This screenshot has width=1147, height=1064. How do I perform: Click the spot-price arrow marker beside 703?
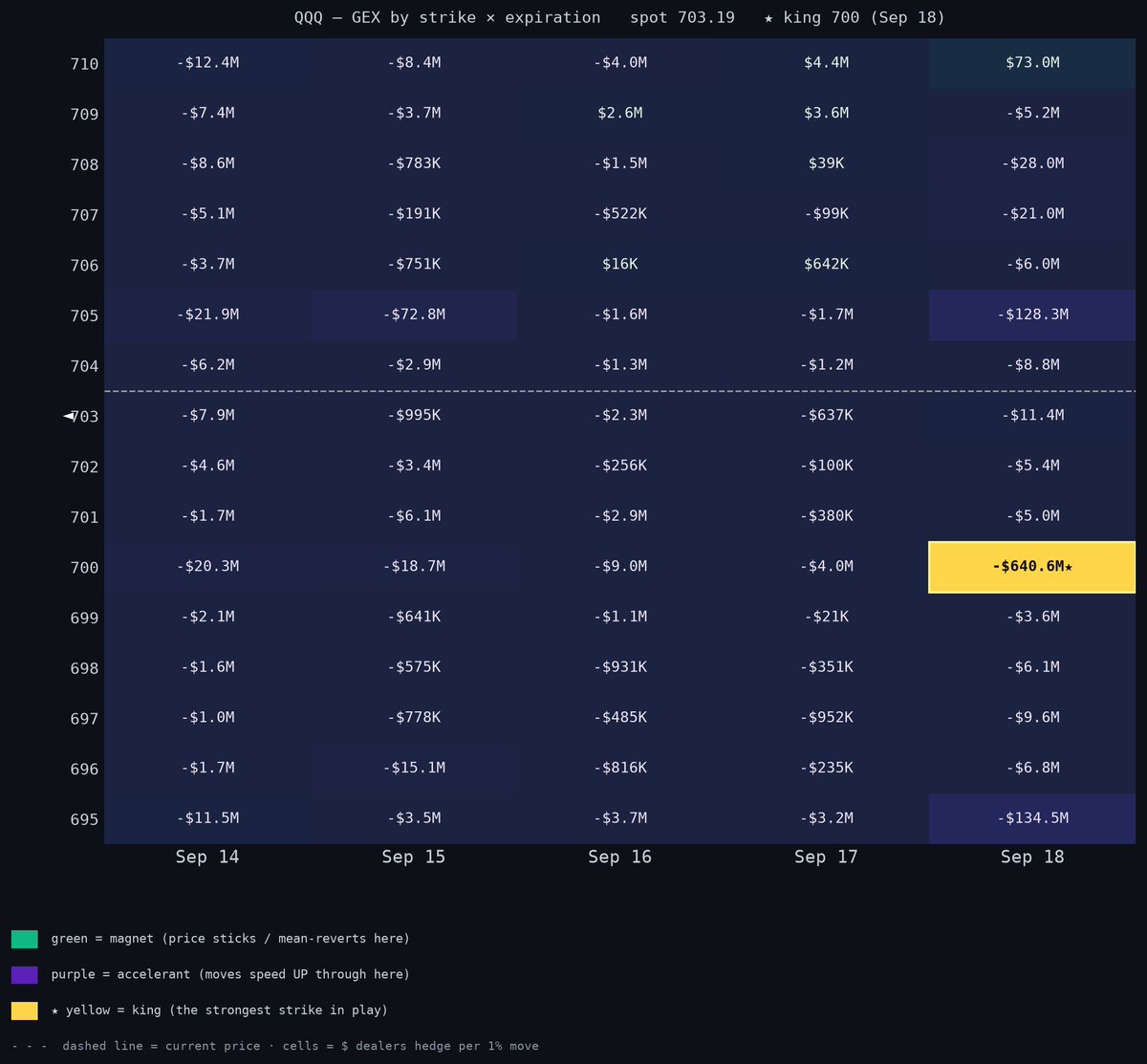tap(69, 416)
